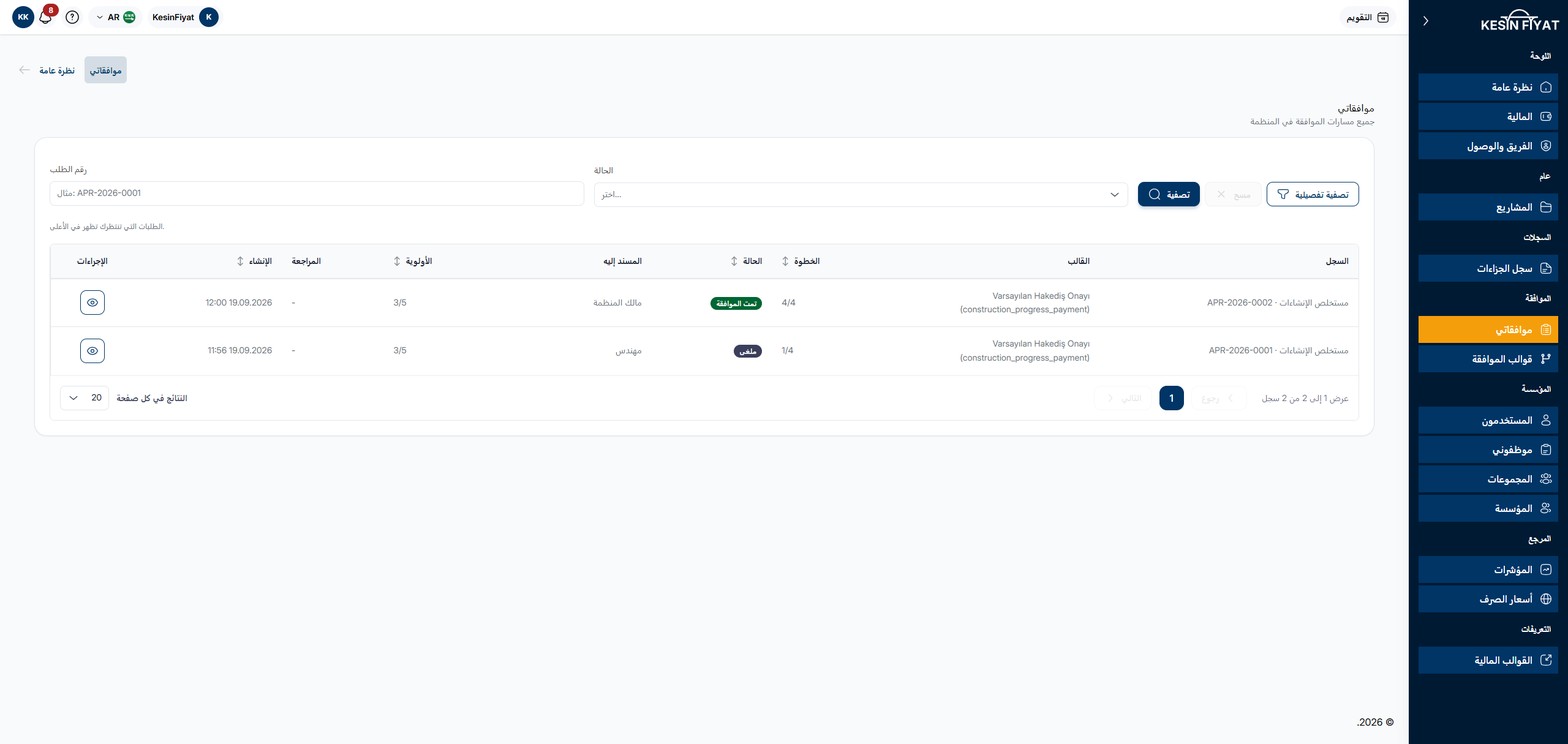This screenshot has width=1568, height=744.
Task: Open المؤسسة sidebar item
Action: point(1488,508)
